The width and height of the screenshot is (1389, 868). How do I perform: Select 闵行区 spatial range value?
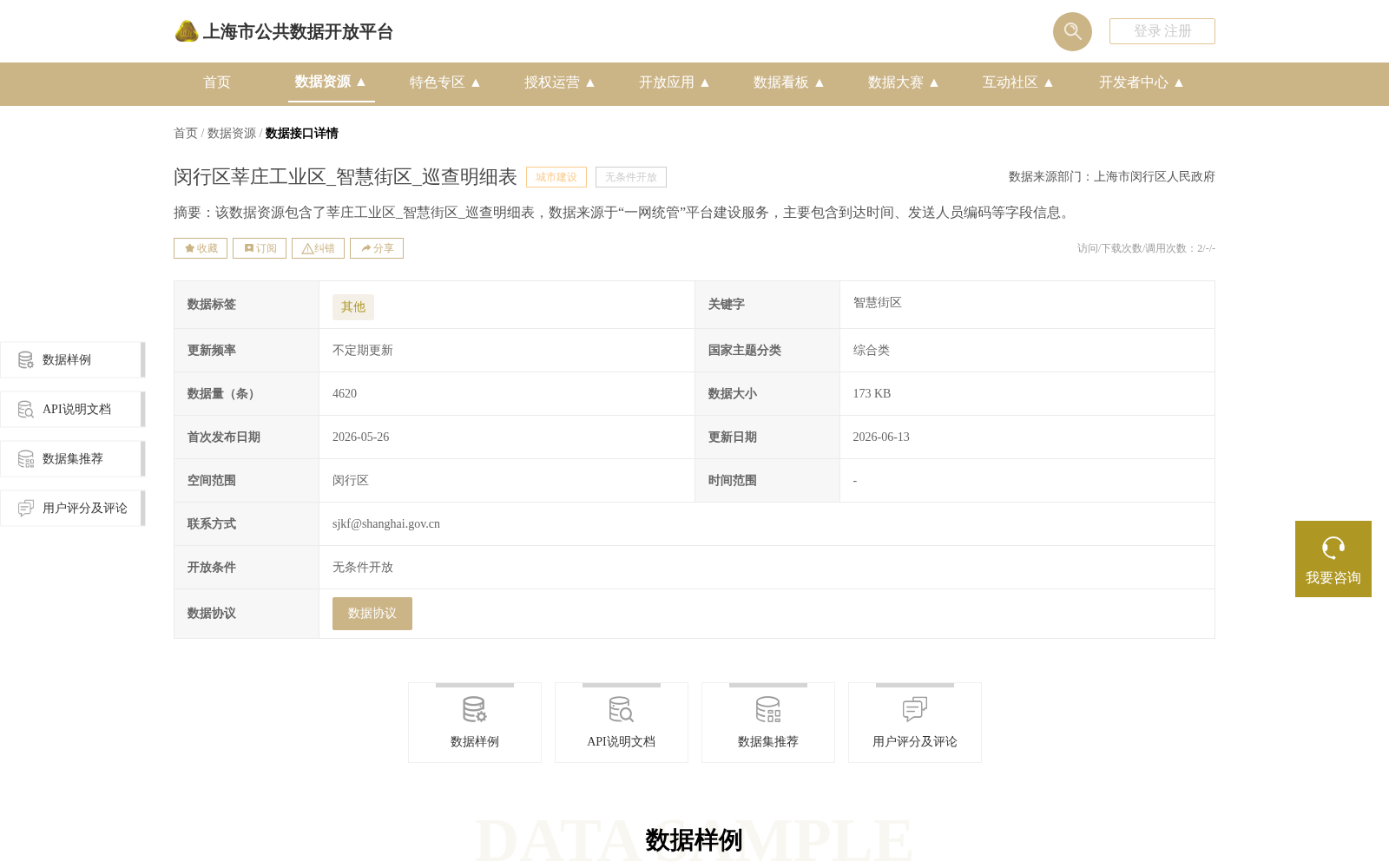click(x=351, y=481)
